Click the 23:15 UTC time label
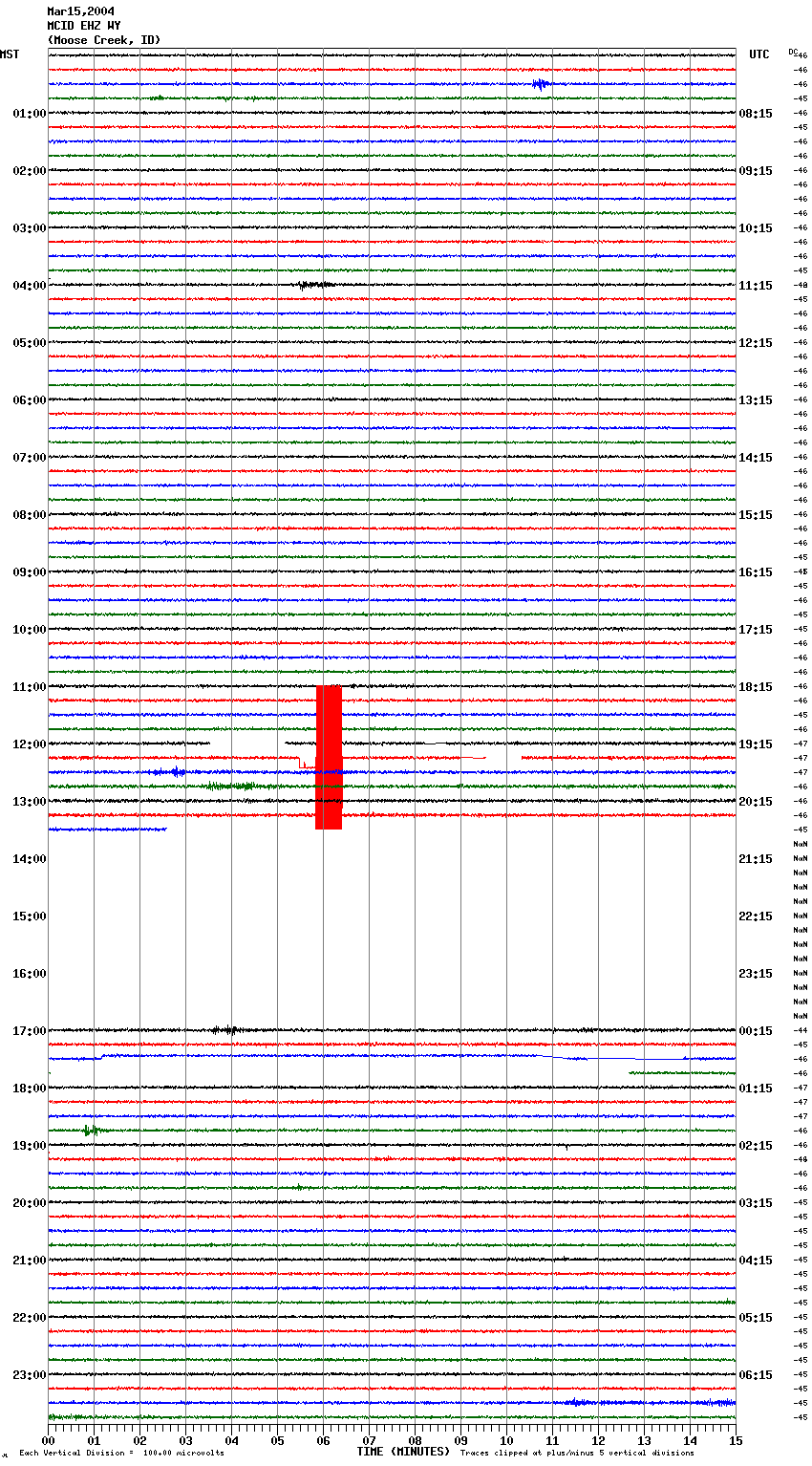Image resolution: width=812 pixels, height=1466 pixels. (x=756, y=974)
